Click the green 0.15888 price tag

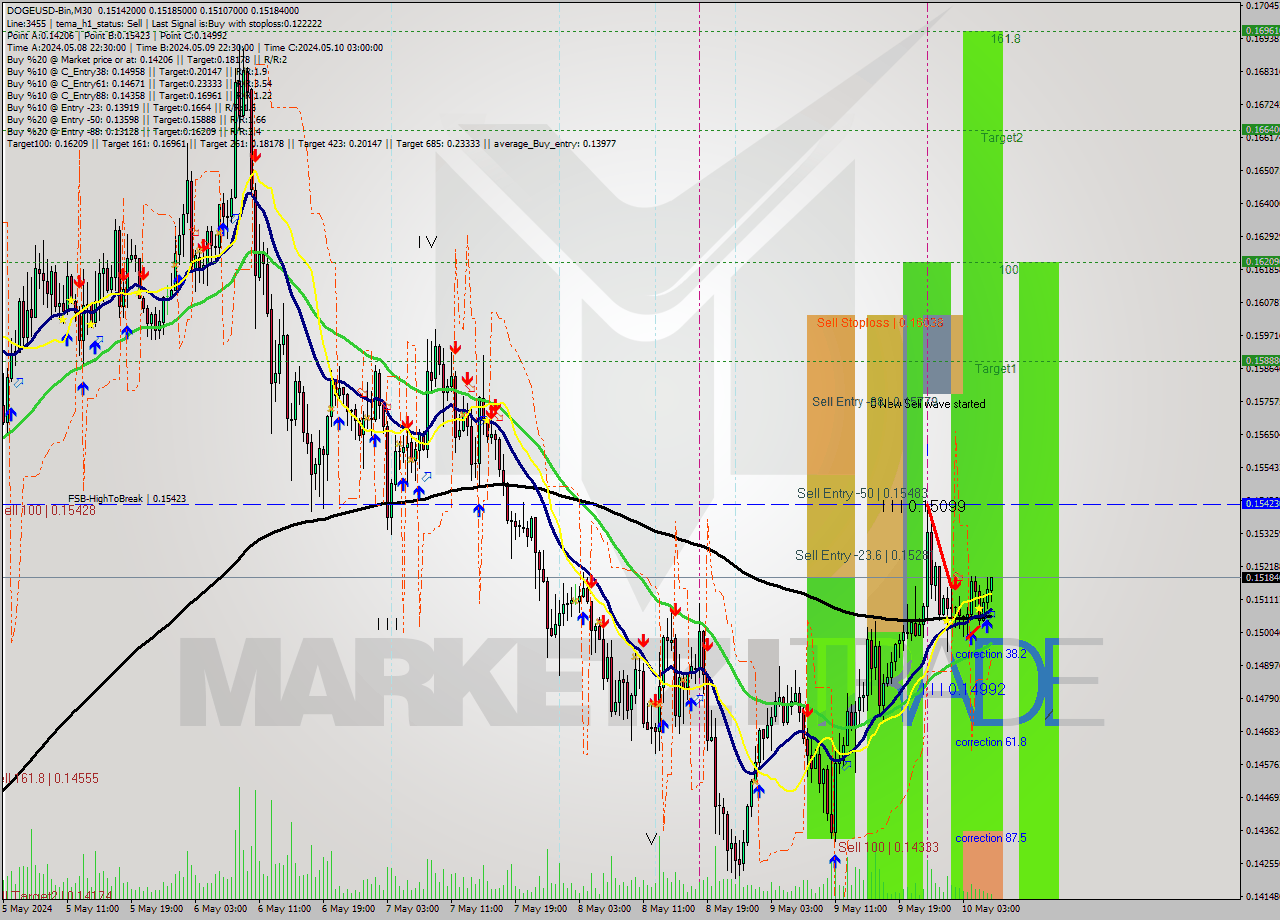[1260, 360]
